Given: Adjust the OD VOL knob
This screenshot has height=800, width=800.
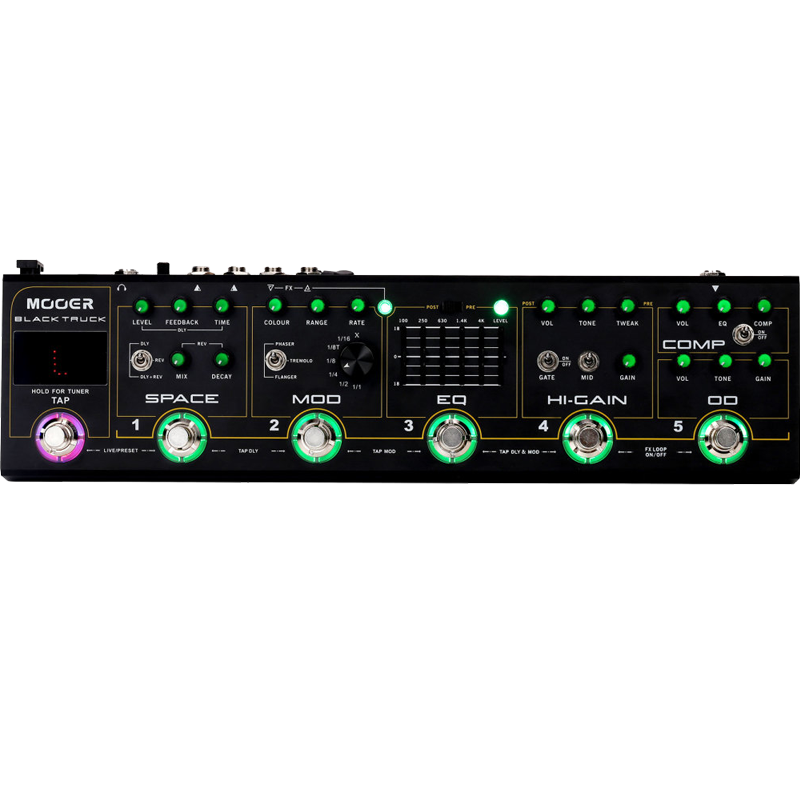Looking at the screenshot, I should [x=683, y=361].
